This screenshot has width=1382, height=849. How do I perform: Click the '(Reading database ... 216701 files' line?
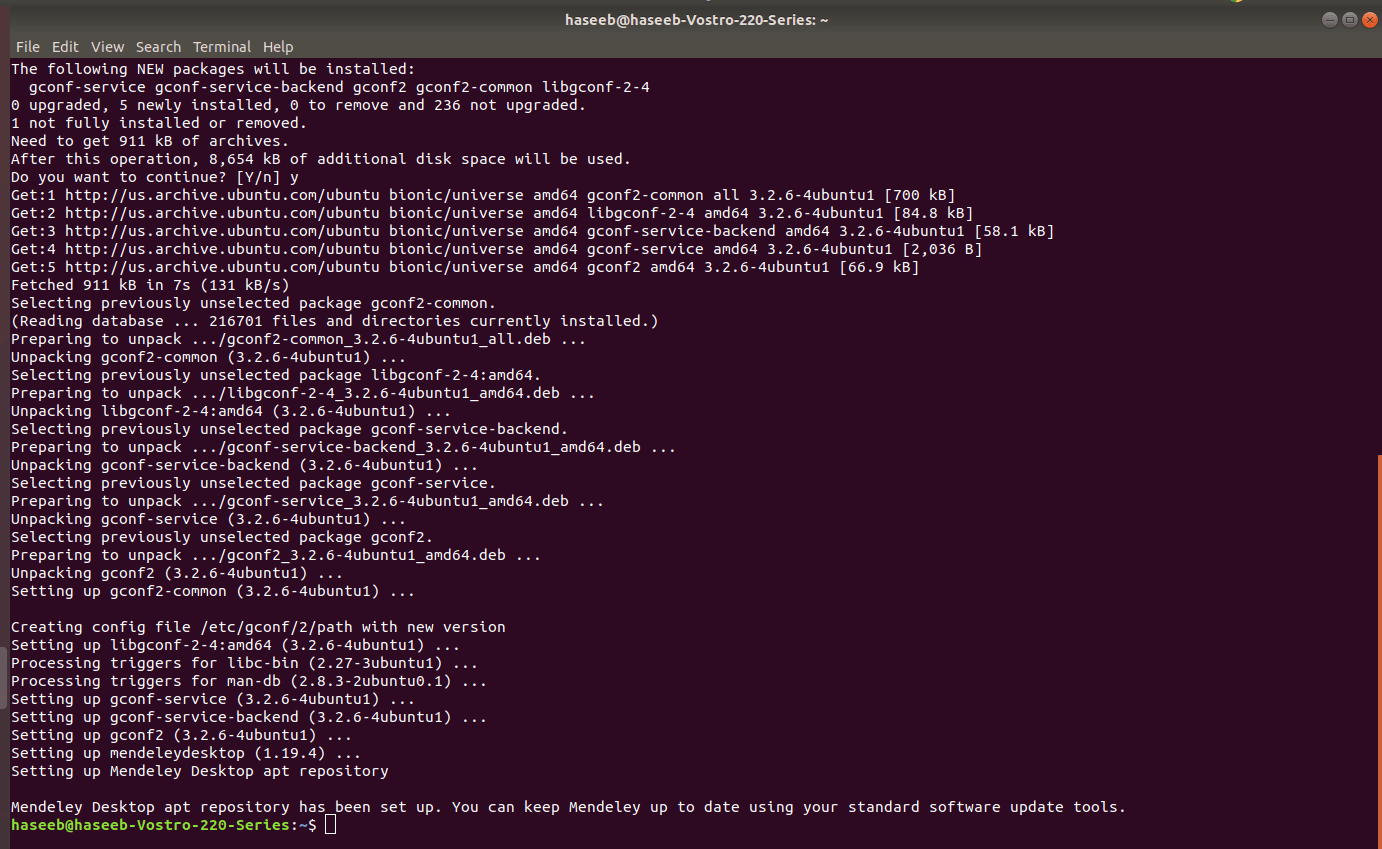(335, 321)
